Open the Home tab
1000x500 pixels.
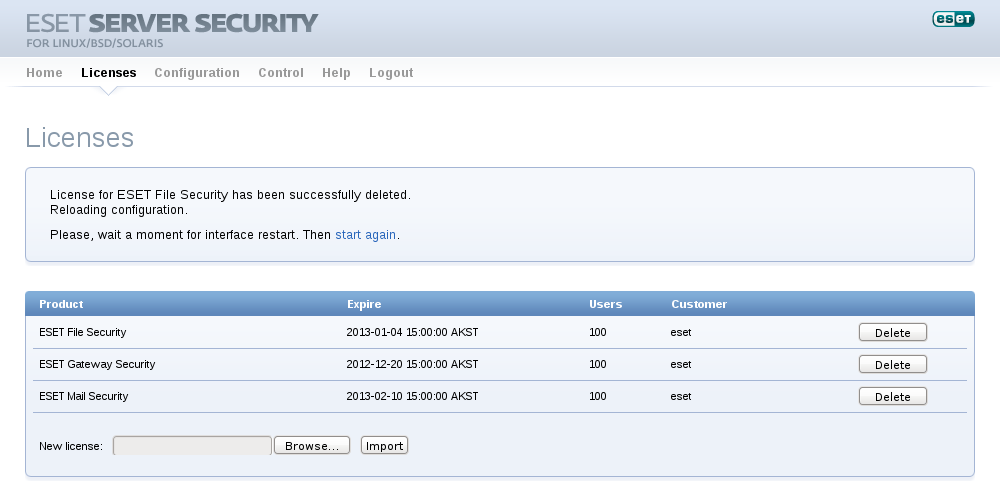(44, 73)
